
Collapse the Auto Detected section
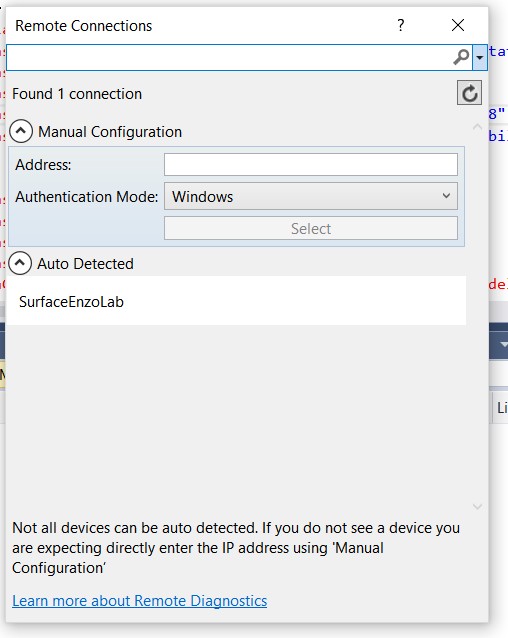(20, 263)
